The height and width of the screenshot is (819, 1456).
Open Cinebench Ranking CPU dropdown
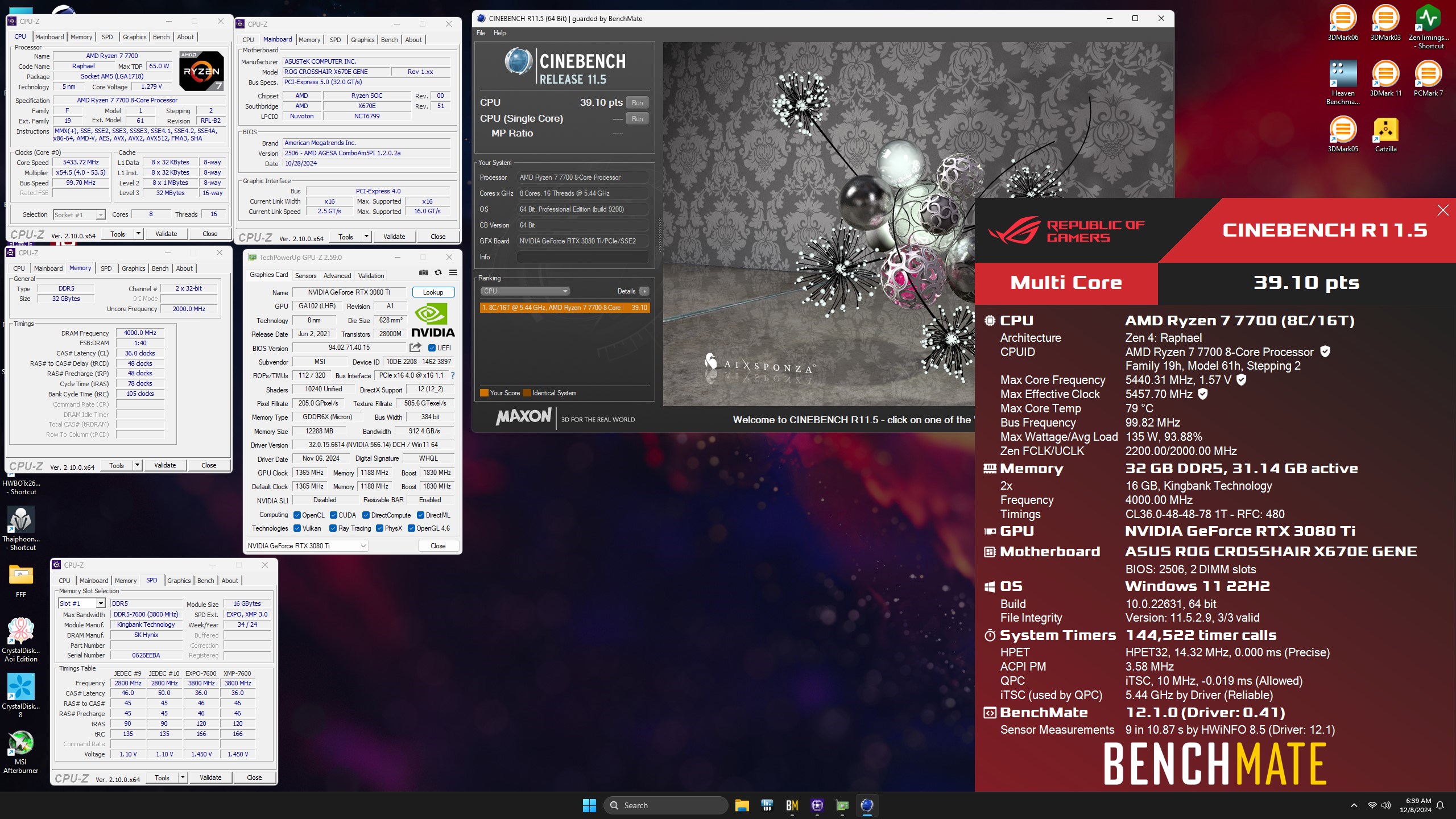(525, 291)
